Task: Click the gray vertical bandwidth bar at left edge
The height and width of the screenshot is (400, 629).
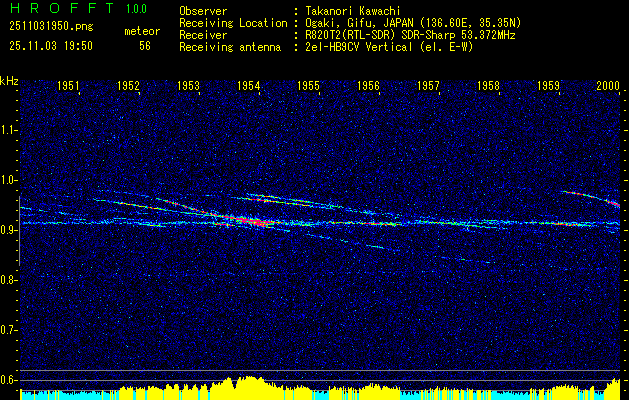Action: tap(19, 231)
